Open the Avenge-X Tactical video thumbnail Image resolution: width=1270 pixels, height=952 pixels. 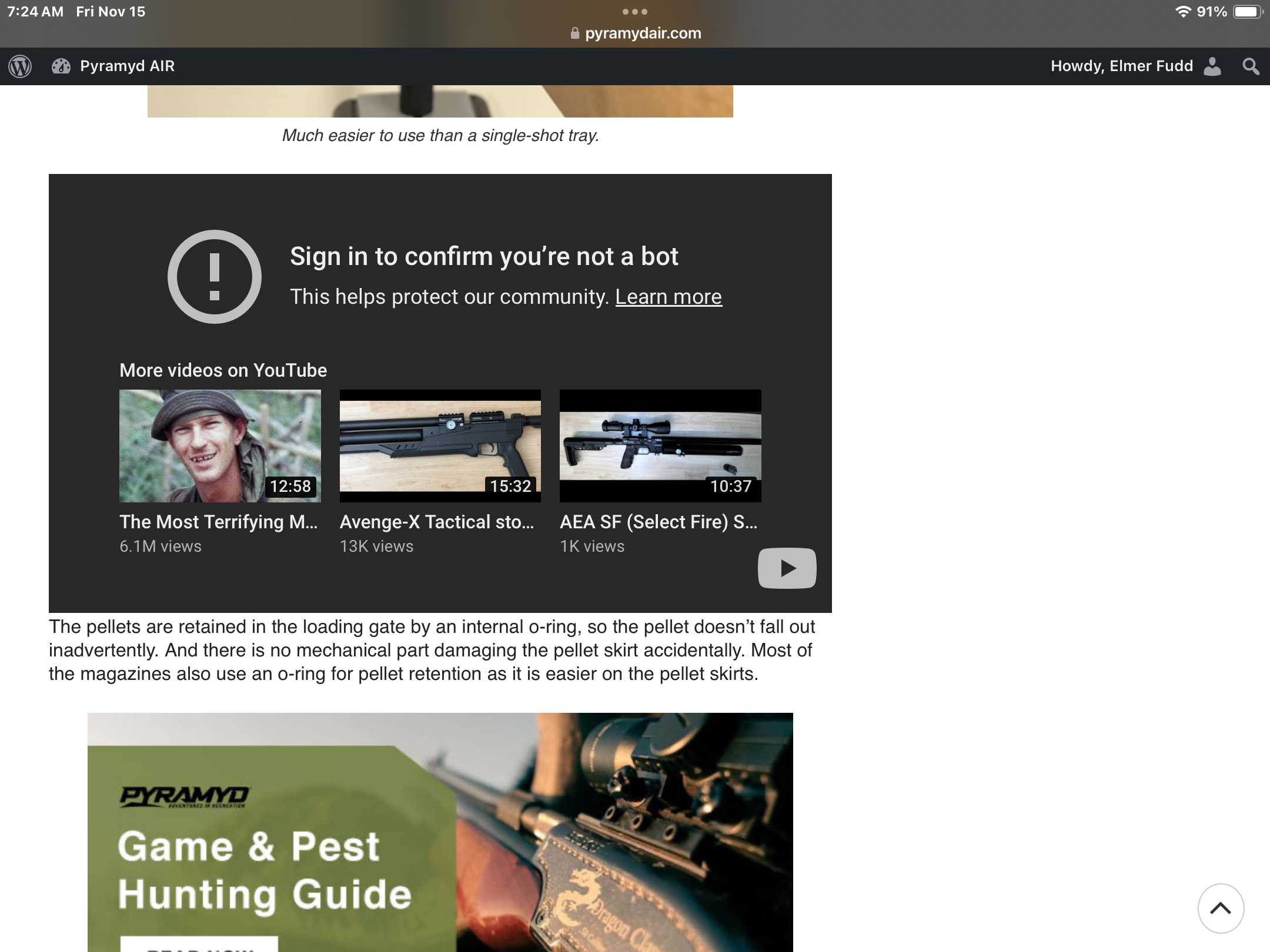pos(440,446)
